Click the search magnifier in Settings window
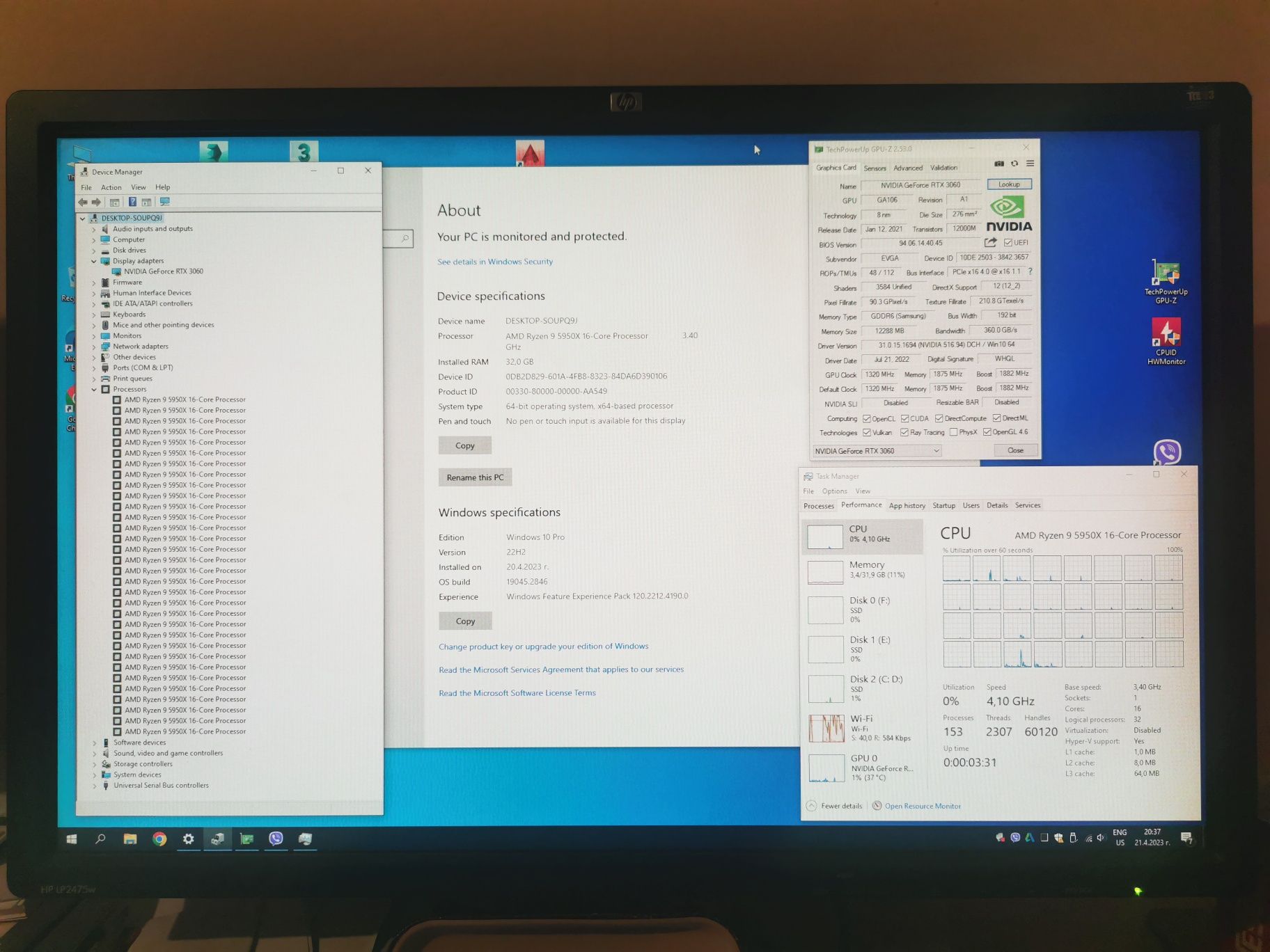This screenshot has height=952, width=1270. [x=405, y=239]
